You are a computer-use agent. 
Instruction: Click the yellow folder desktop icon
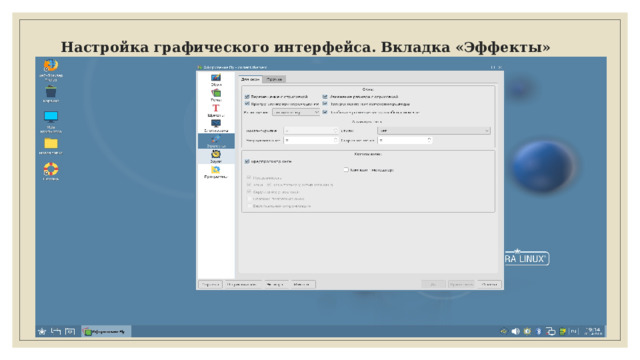pos(51,146)
